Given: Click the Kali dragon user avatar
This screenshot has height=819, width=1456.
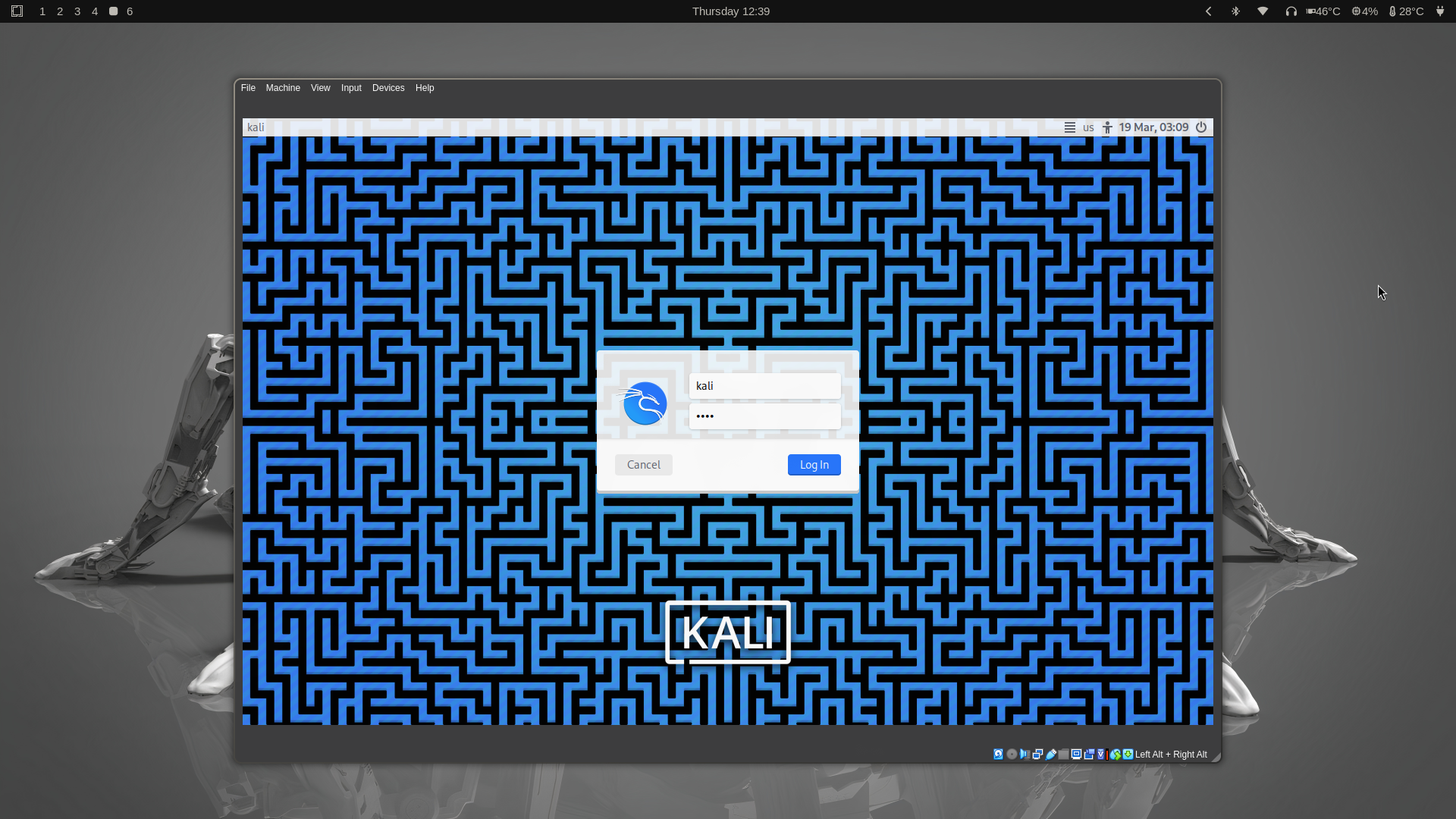Looking at the screenshot, I should [643, 403].
